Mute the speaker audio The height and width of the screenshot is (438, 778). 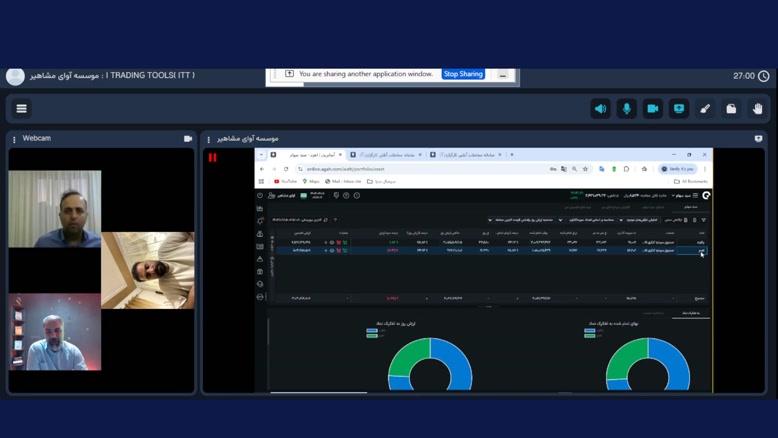[x=600, y=108]
